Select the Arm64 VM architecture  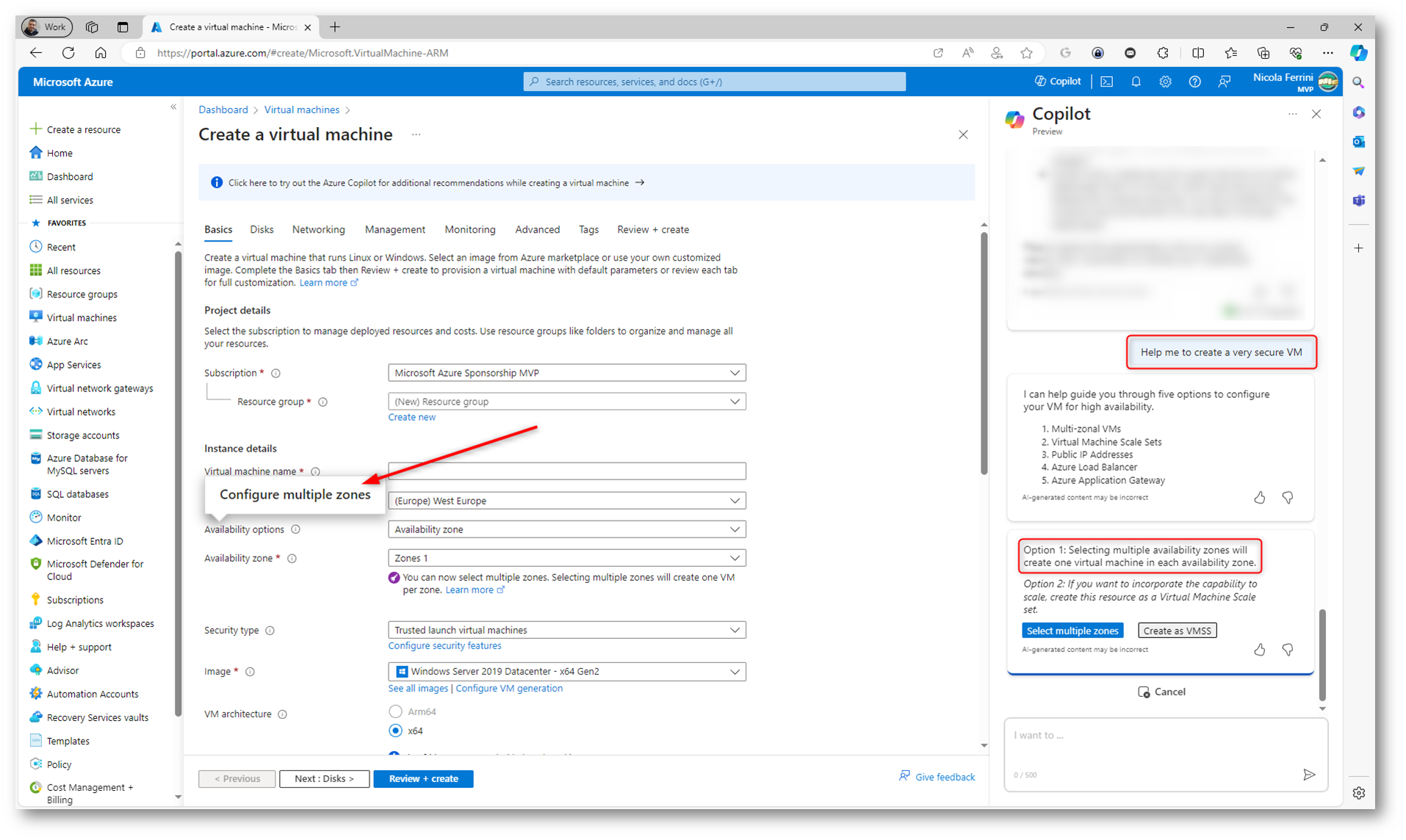[395, 712]
